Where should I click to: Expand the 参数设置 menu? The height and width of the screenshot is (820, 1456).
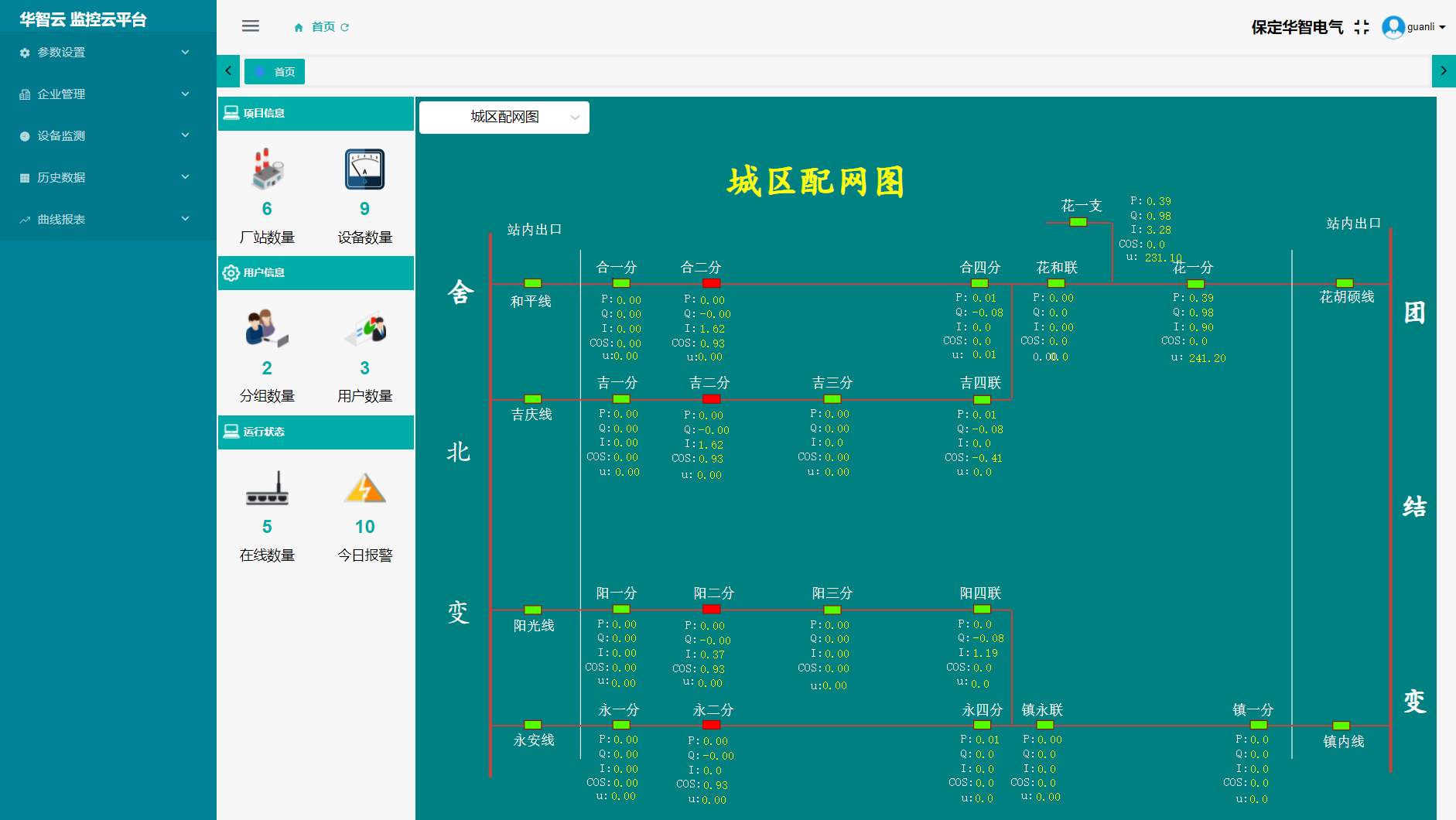108,53
